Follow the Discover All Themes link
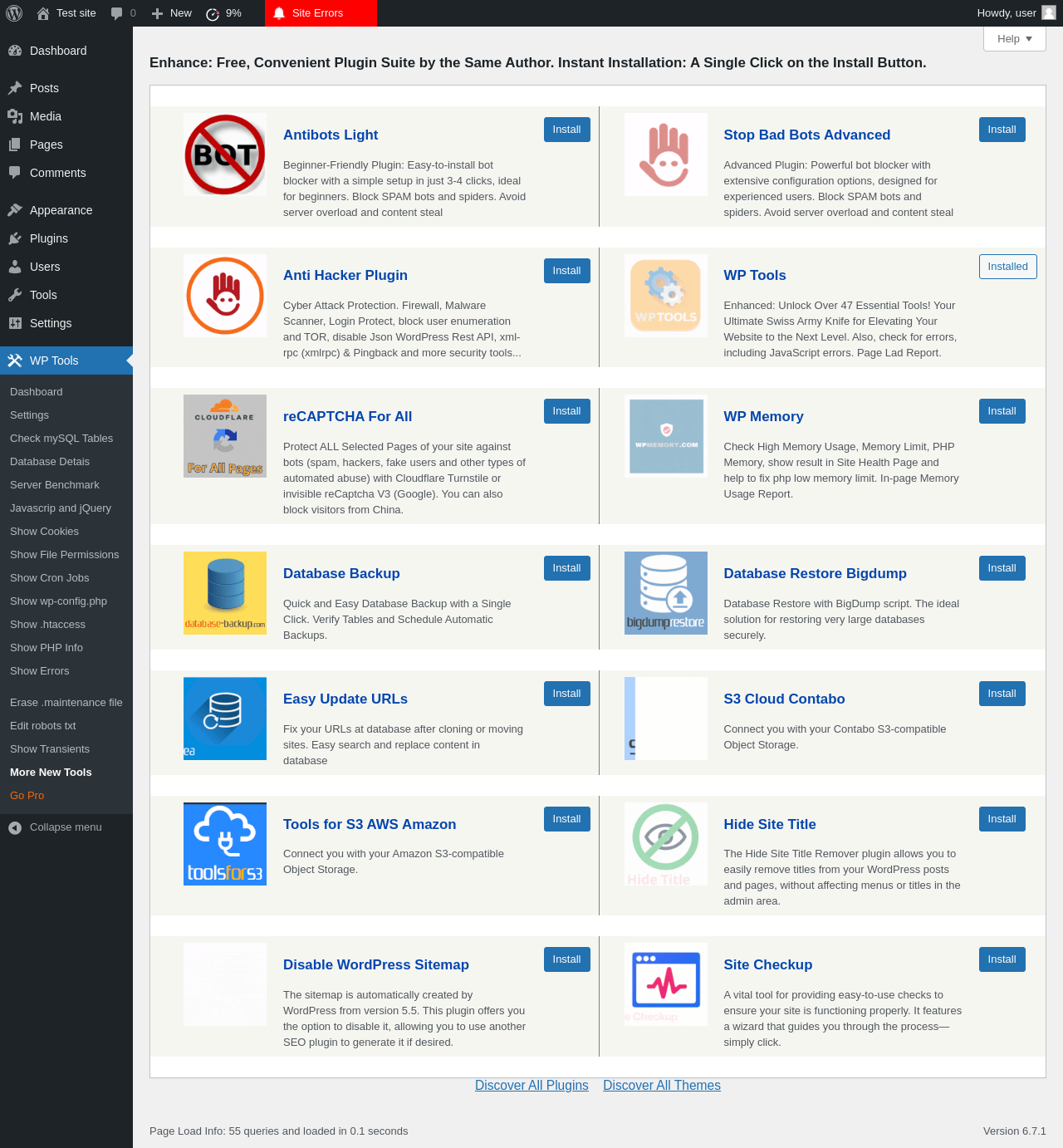This screenshot has width=1063, height=1148. [x=662, y=1086]
